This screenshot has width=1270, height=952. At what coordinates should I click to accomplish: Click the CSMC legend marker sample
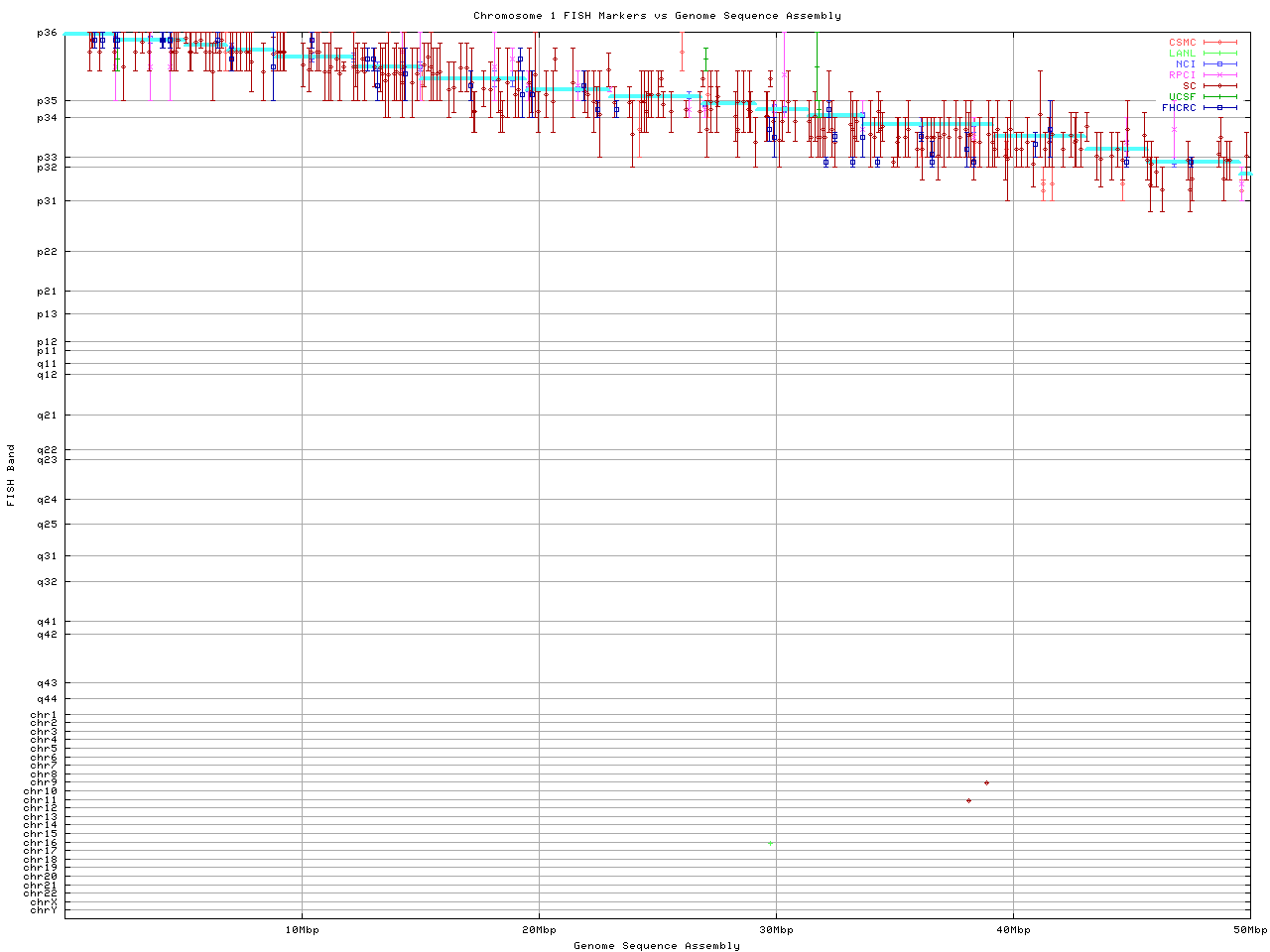pos(1219,43)
